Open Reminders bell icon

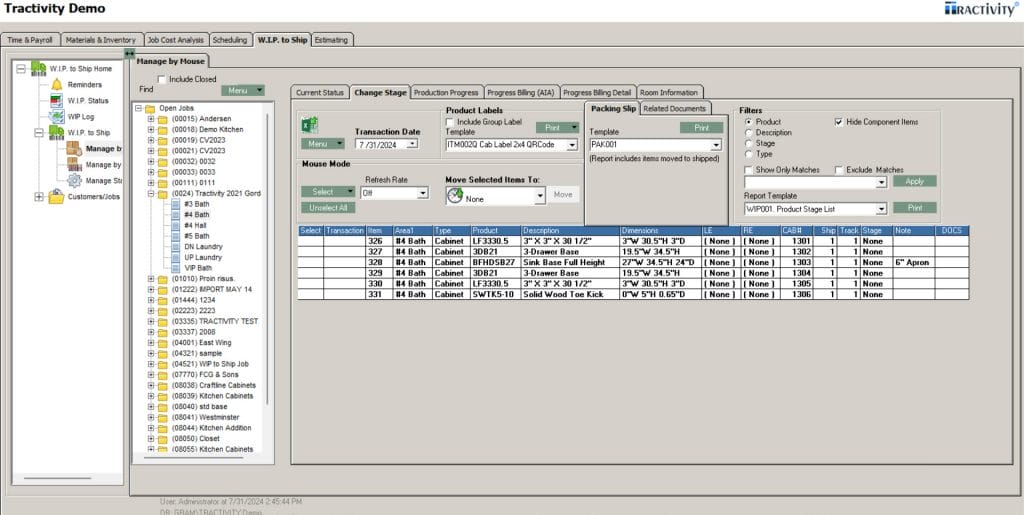(57, 84)
